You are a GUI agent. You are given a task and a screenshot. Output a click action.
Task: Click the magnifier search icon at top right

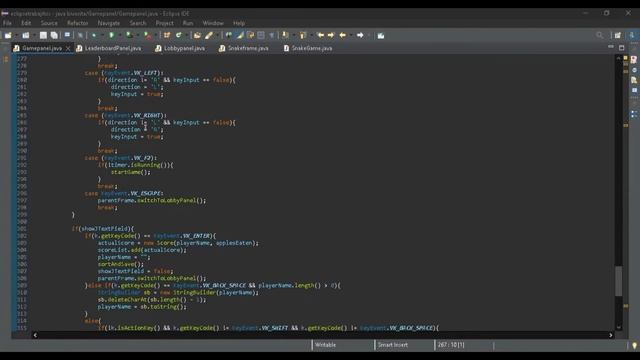600,36
